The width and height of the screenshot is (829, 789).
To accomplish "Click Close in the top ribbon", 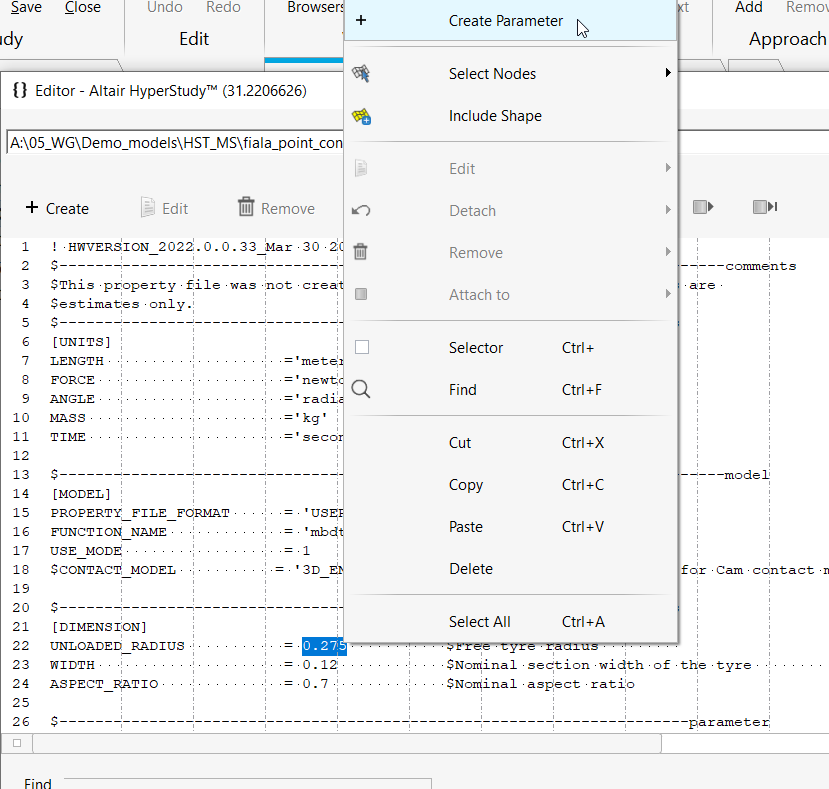I will tap(82, 7).
